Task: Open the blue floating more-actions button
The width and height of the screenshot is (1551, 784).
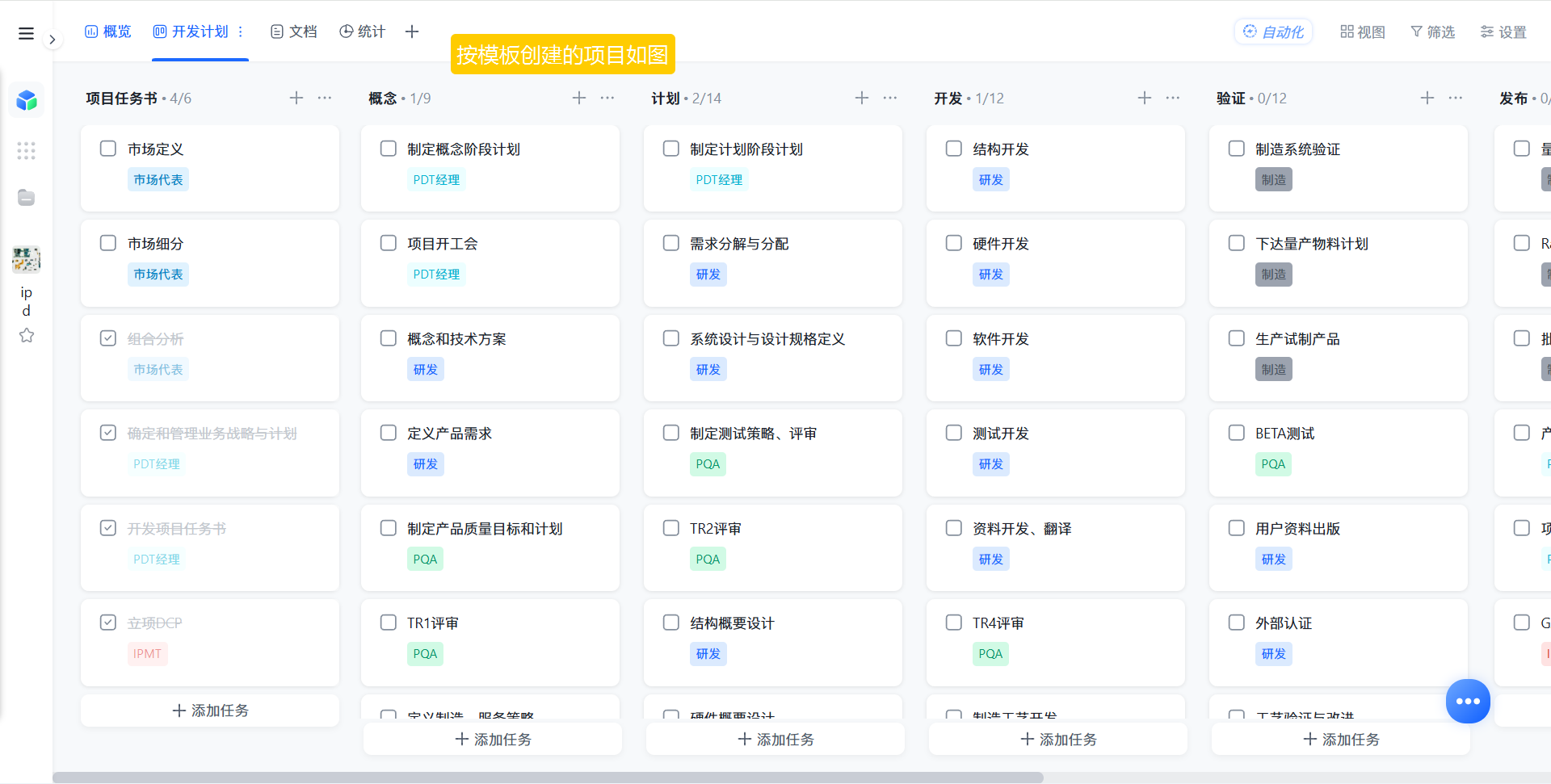Action: point(1468,701)
